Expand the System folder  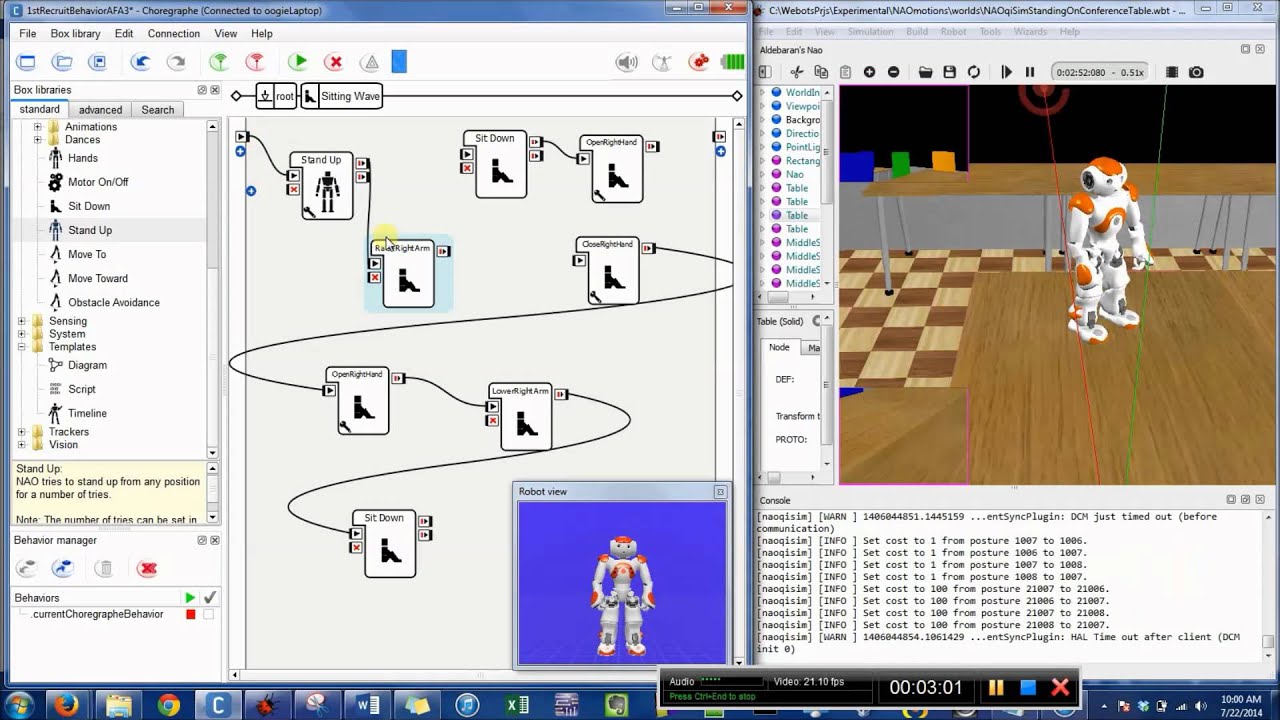tap(22, 334)
